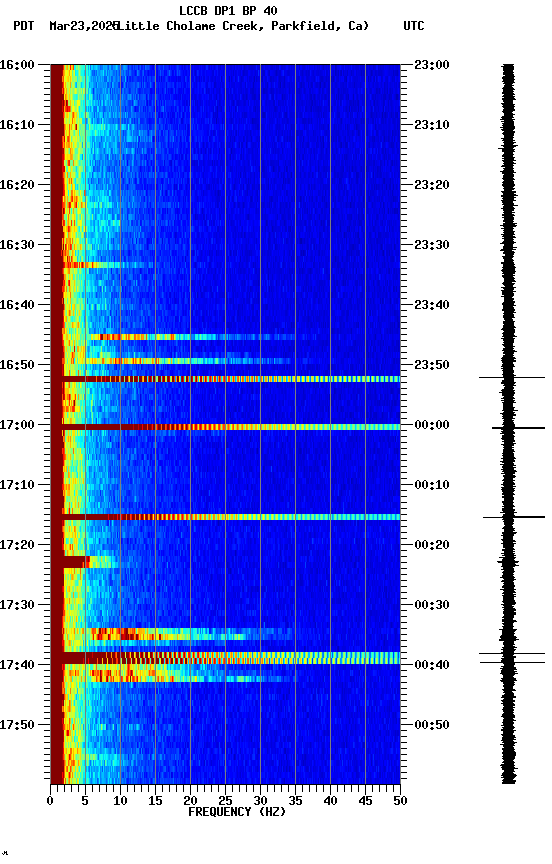Click the '00:10' UTC time label
The image size is (552, 864).
point(432,485)
